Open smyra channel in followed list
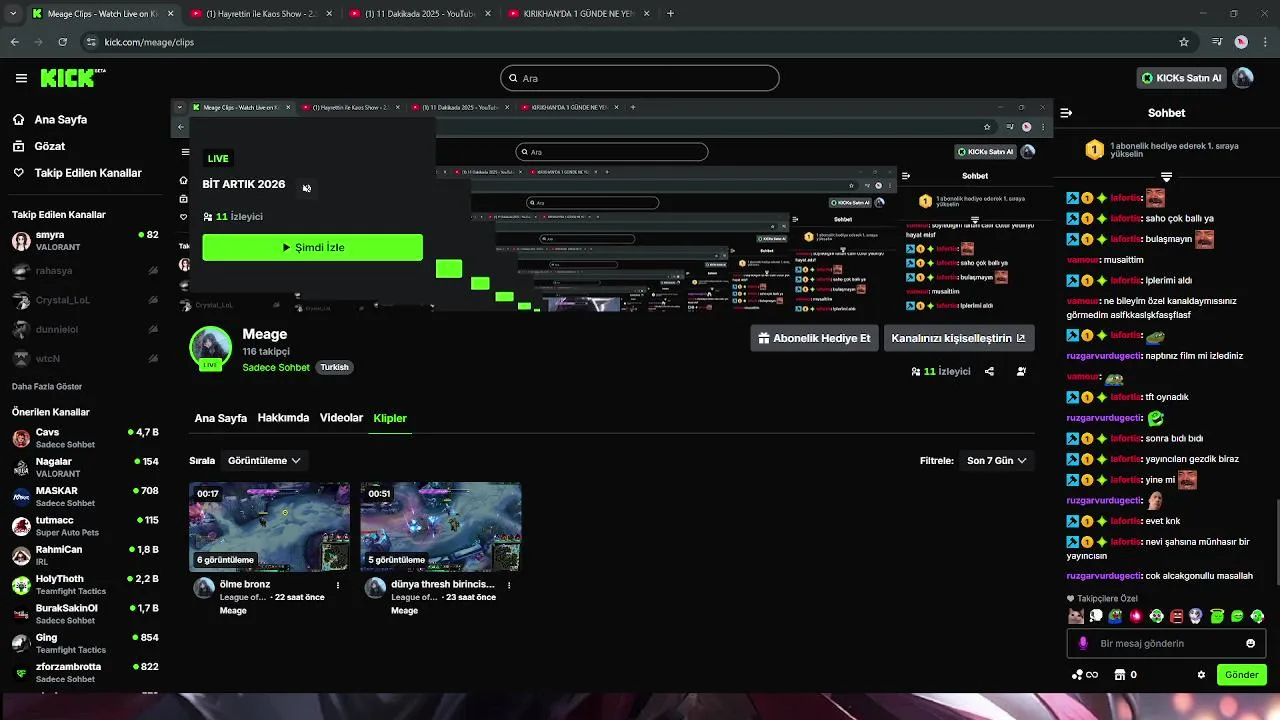 coord(85,241)
